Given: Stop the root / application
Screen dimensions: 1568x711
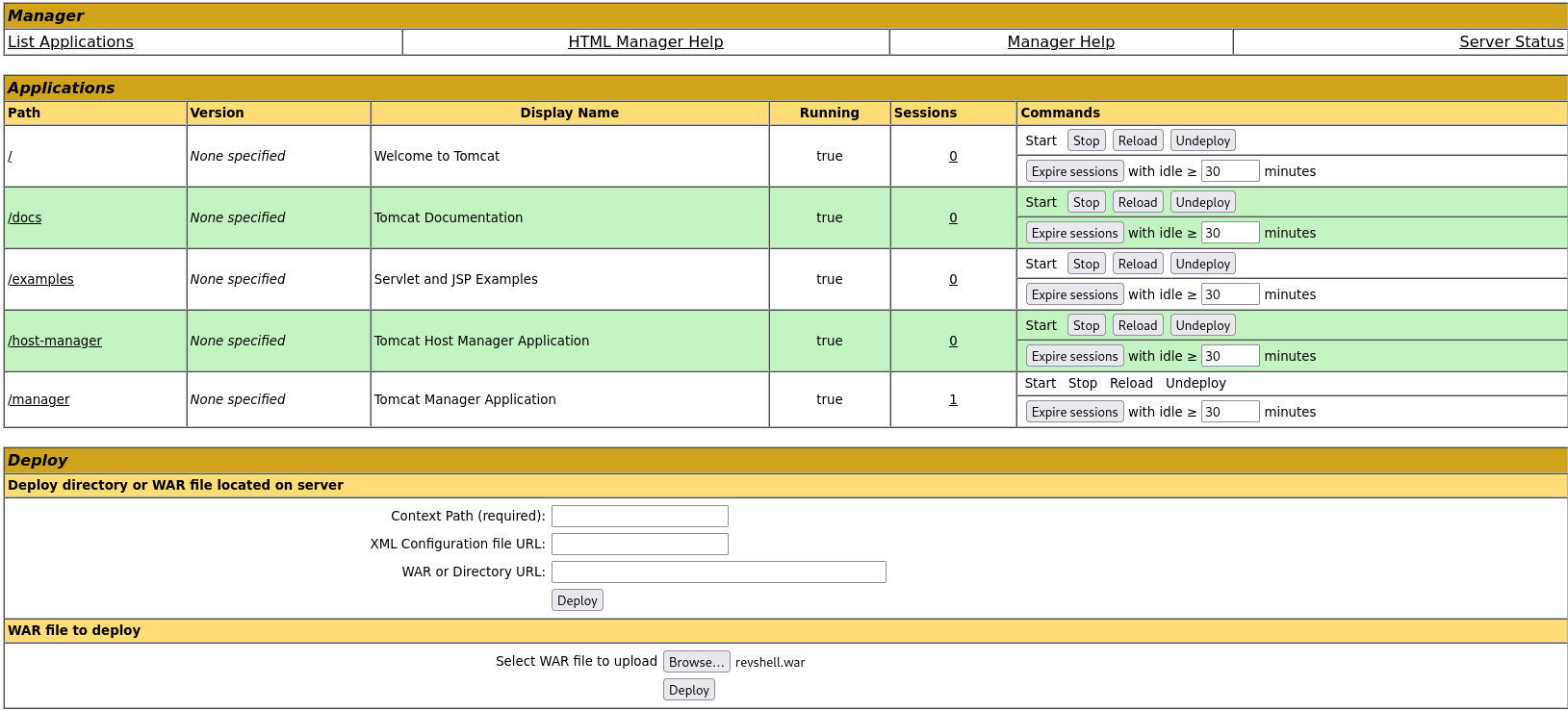Looking at the screenshot, I should pyautogui.click(x=1086, y=140).
